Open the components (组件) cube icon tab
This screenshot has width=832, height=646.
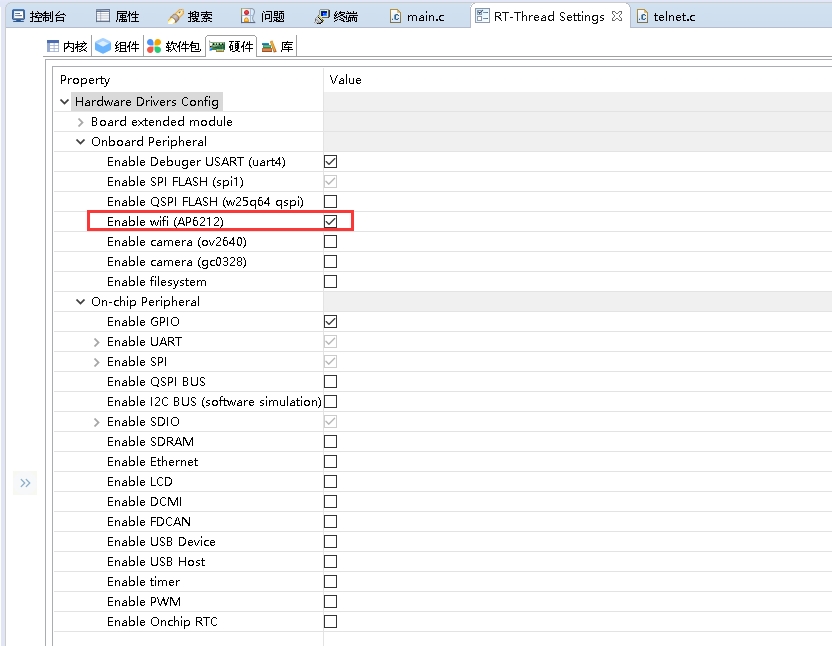103,46
